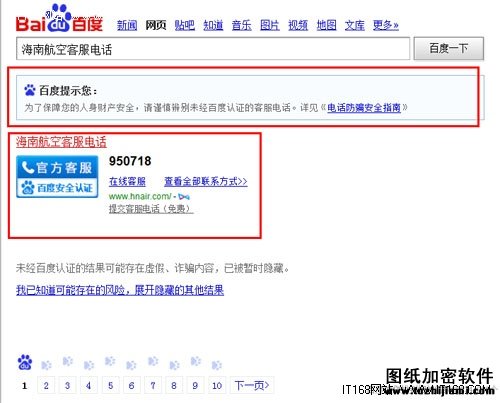Go to results page 5
The width and height of the screenshot is (500, 403).
110,386
